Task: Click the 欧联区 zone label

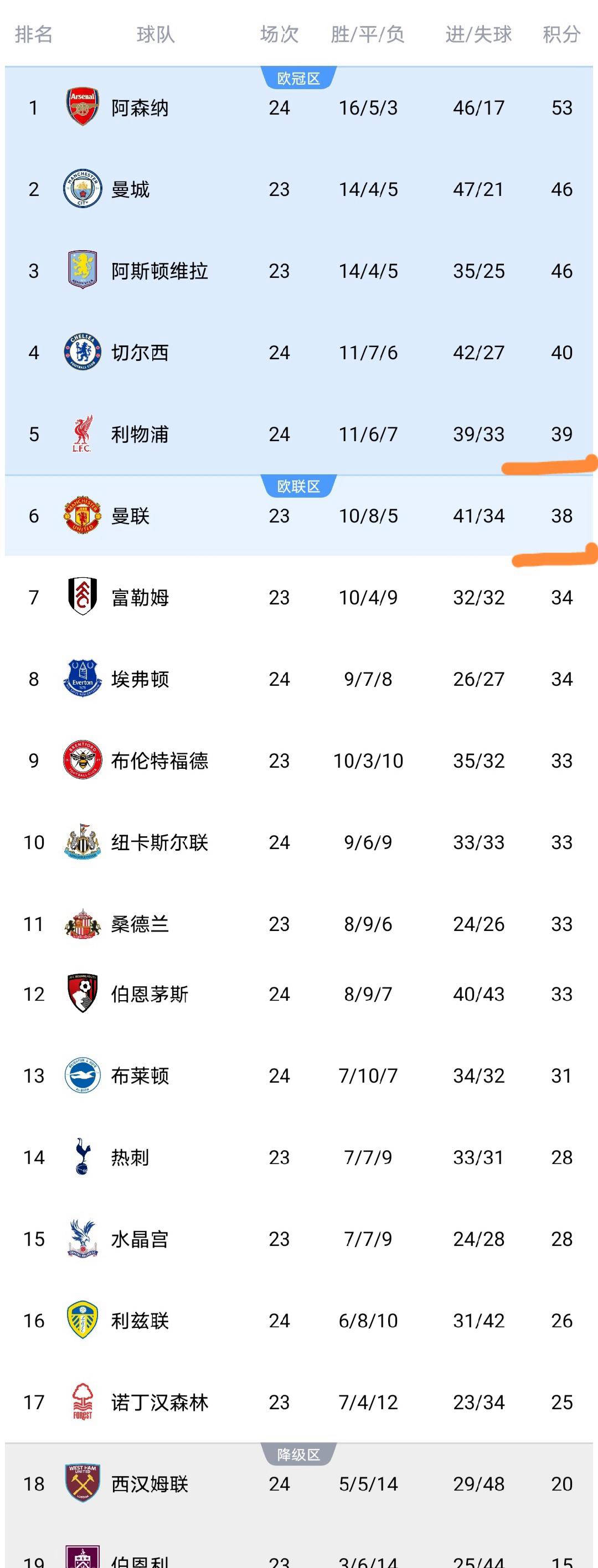Action: 298,487
